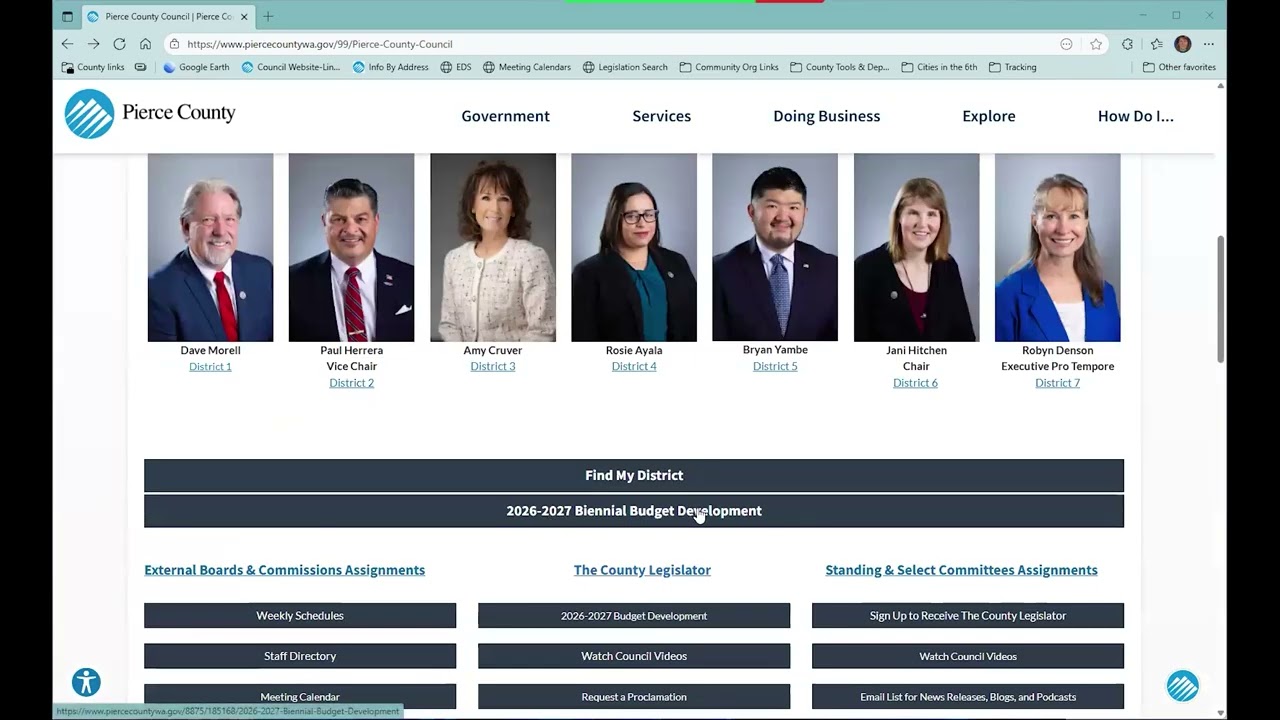Open the District 6 link
The width and height of the screenshot is (1280, 720).
(x=915, y=383)
